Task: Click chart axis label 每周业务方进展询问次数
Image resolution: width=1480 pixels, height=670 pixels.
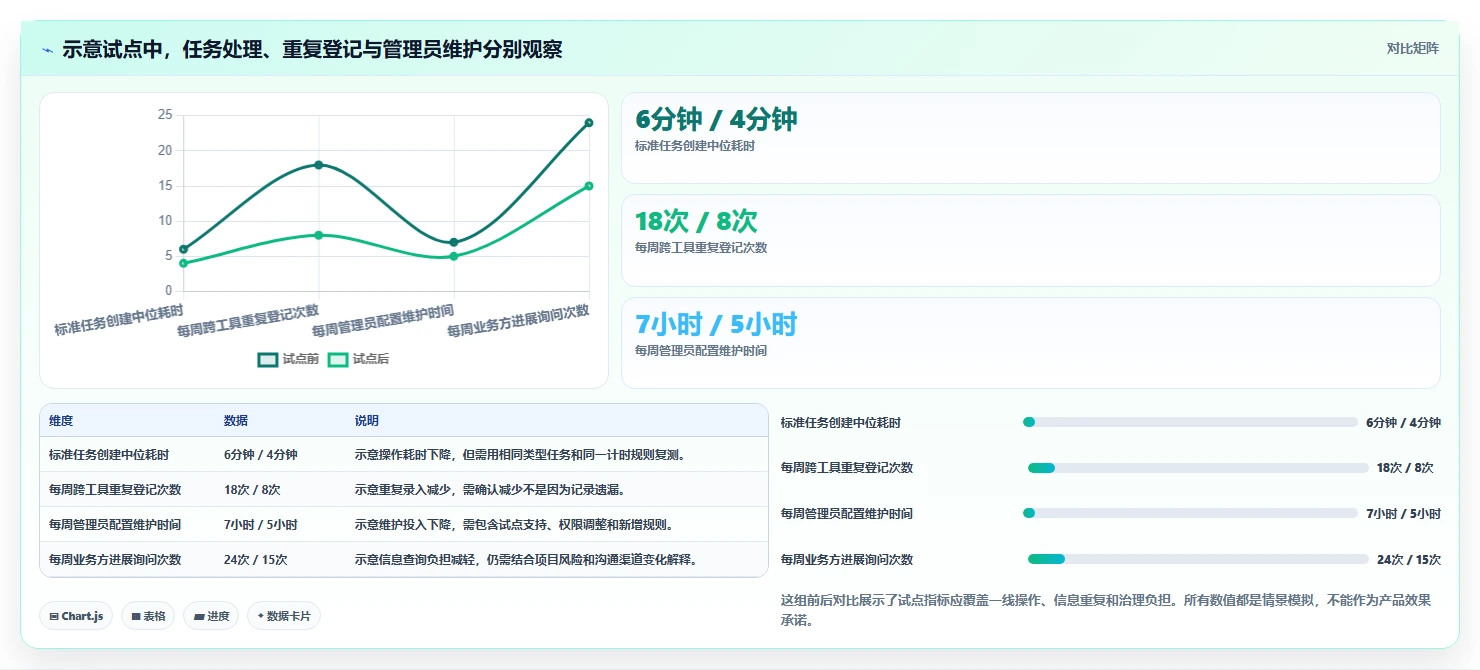Action: pos(518,321)
